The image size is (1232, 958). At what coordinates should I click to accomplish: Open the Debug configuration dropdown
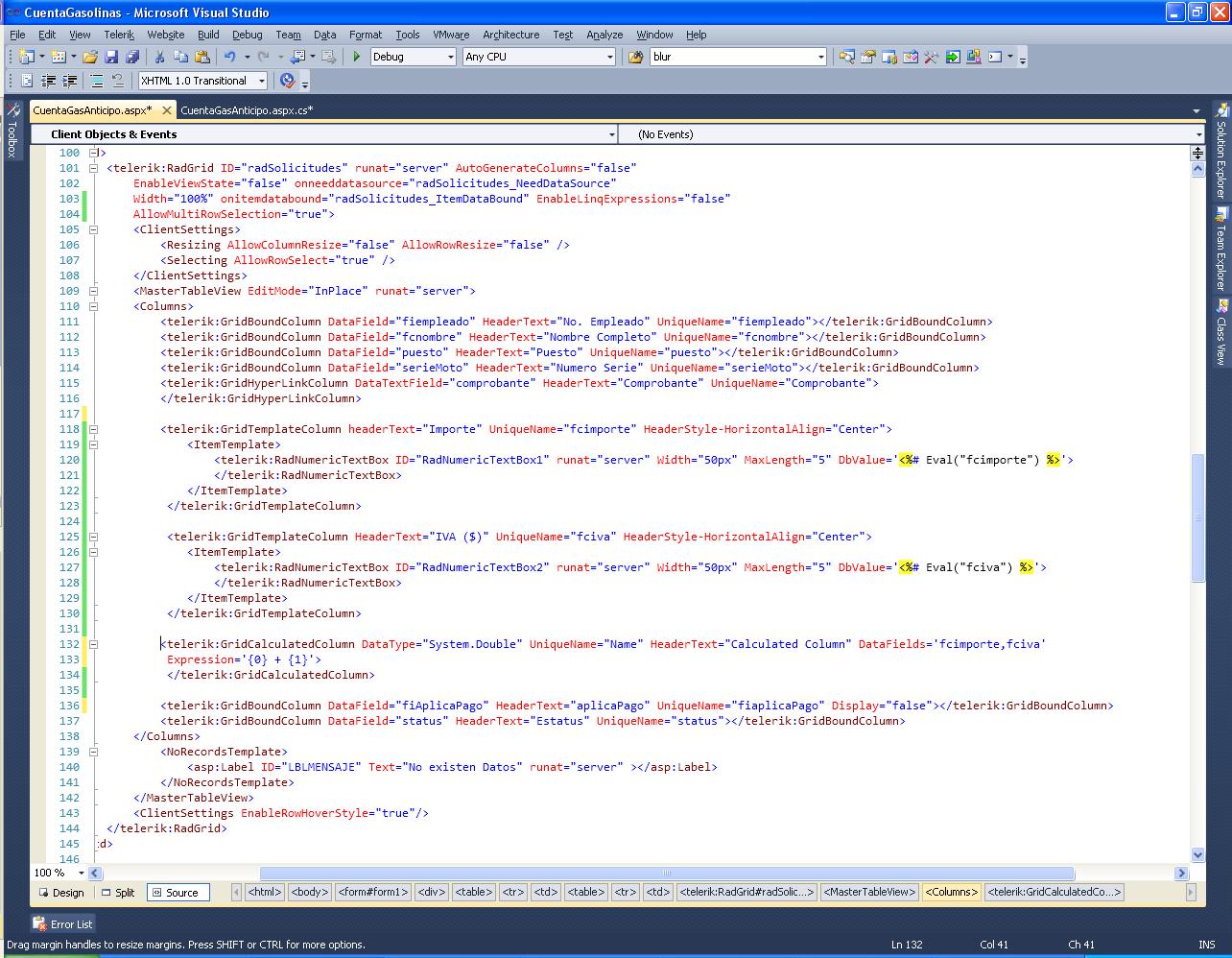[x=450, y=57]
